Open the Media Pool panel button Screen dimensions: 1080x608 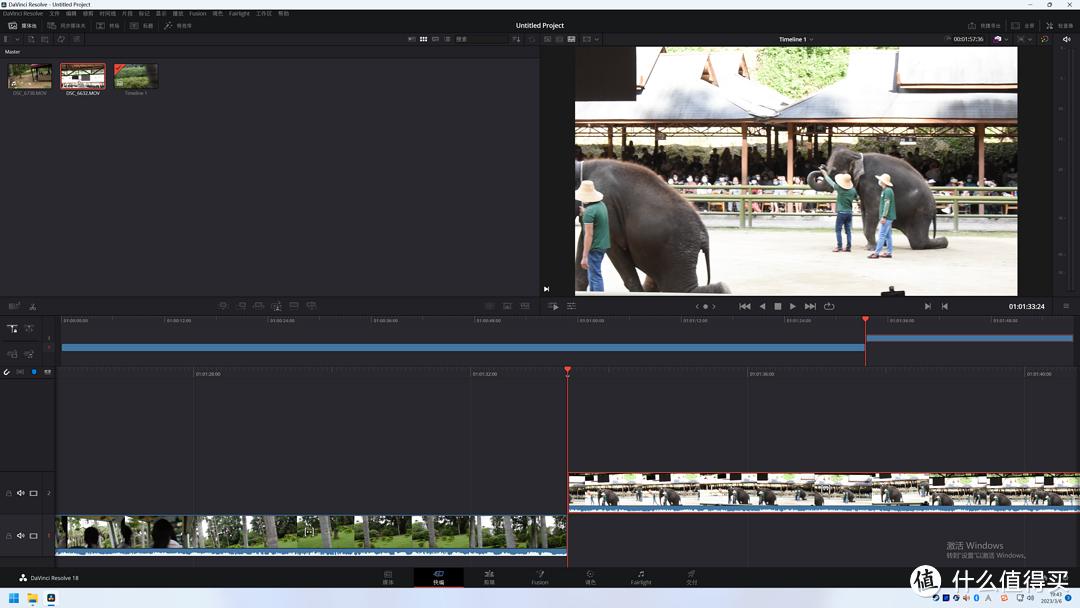(x=24, y=25)
